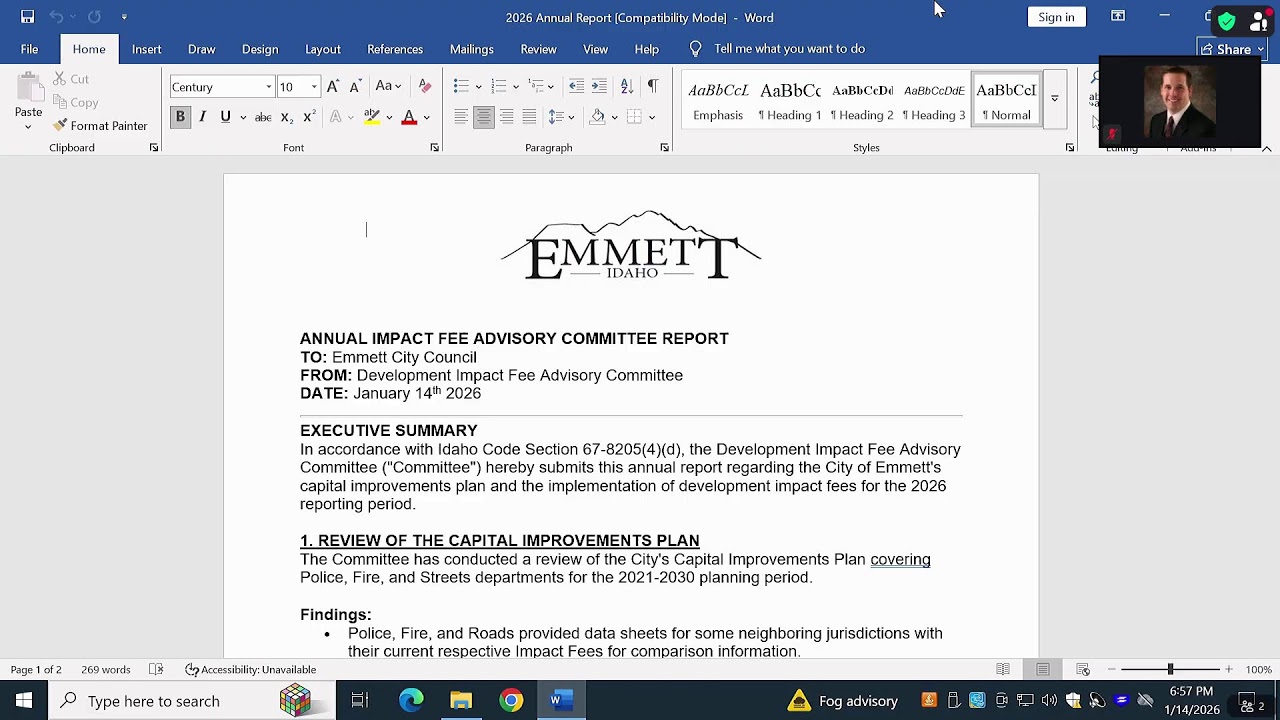This screenshot has height=720, width=1280.
Task: Switch to Insert tab
Action: 146,49
